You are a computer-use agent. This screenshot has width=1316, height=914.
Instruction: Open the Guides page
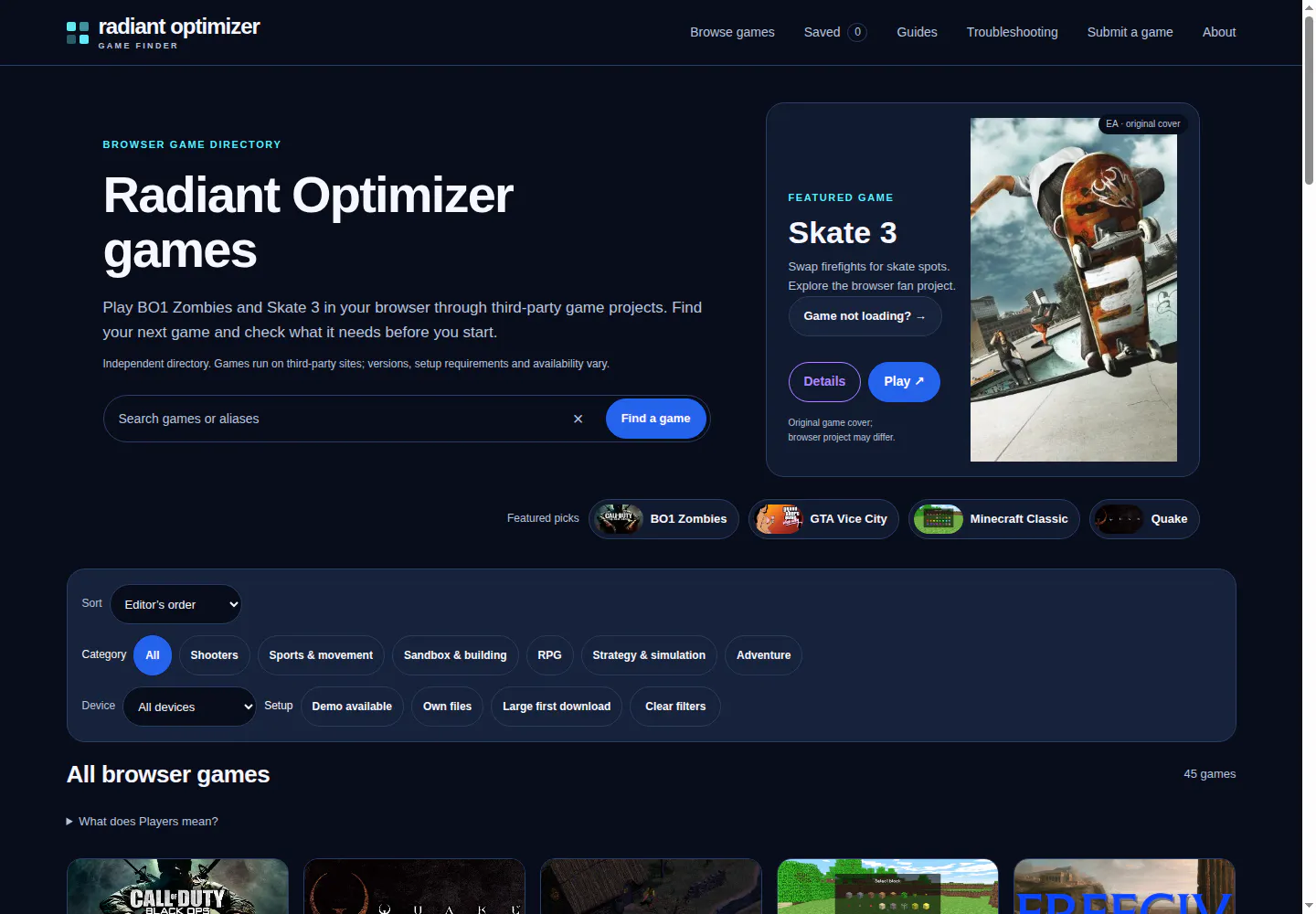[x=917, y=32]
